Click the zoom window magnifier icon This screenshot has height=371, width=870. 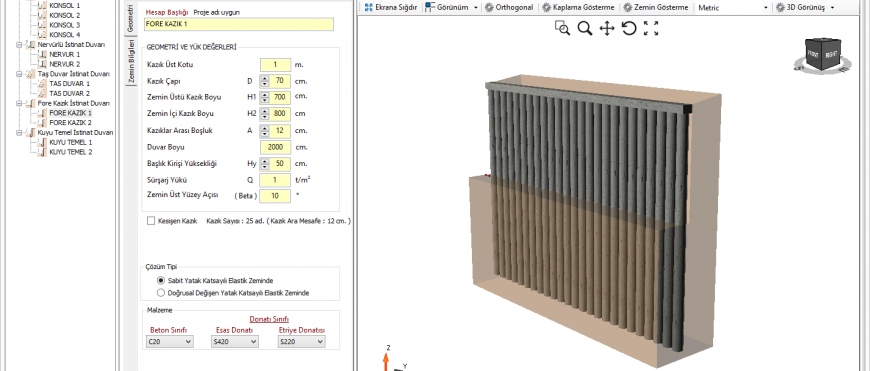(x=563, y=28)
